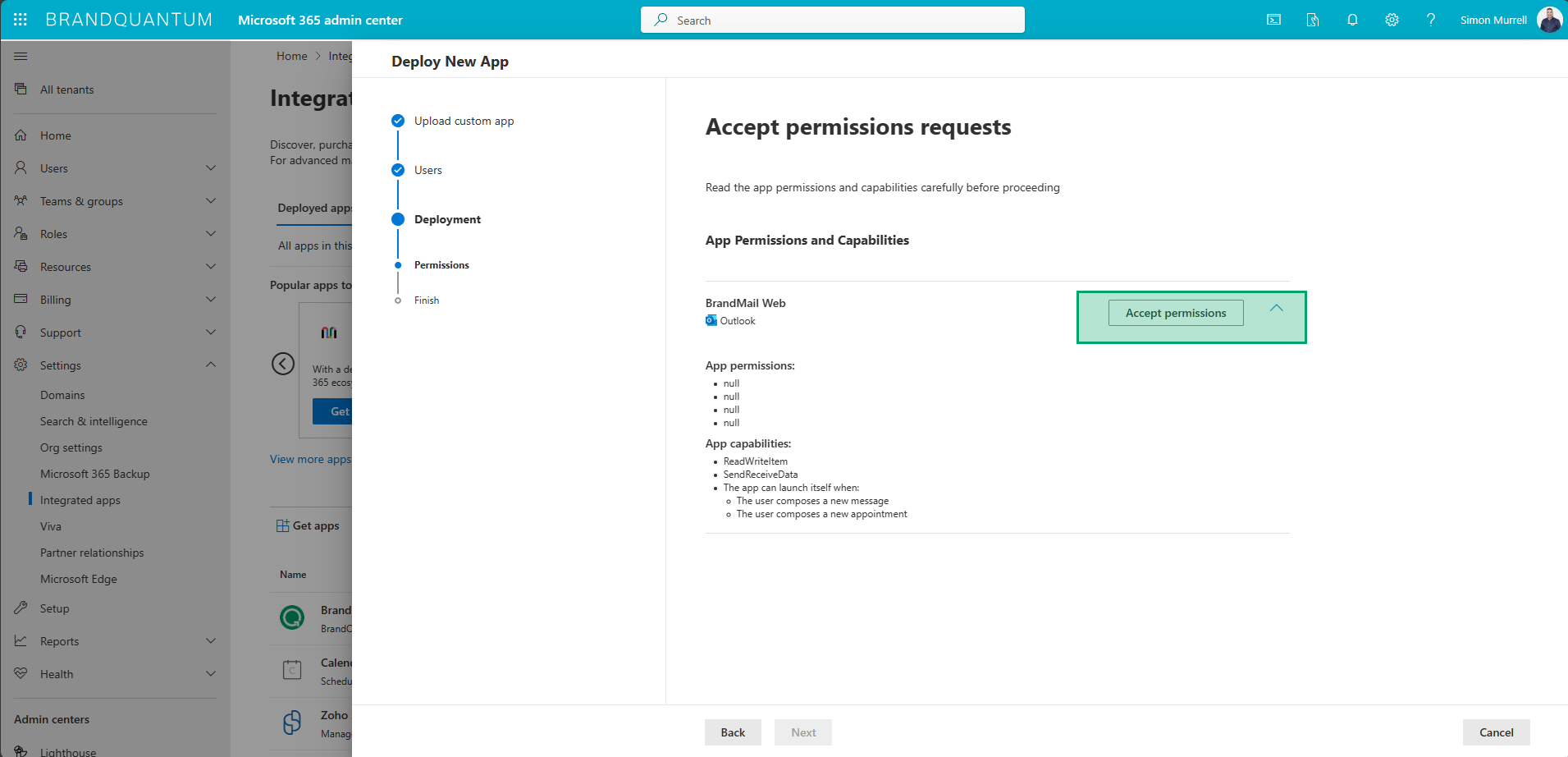1568x757 pixels.
Task: Expand the Health section chevron
Action: tap(211, 673)
